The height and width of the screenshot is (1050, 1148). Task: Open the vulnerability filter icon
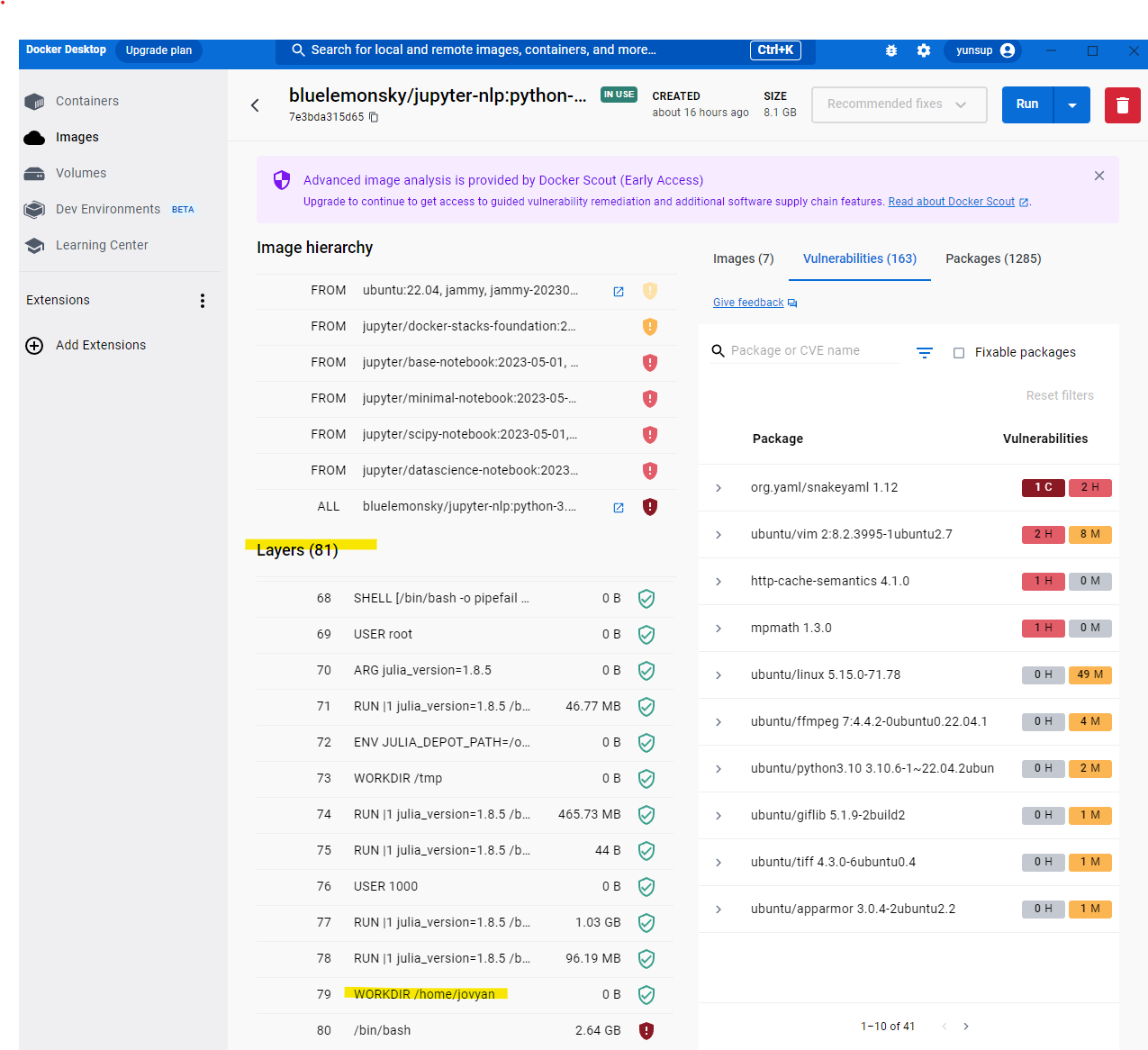click(925, 352)
